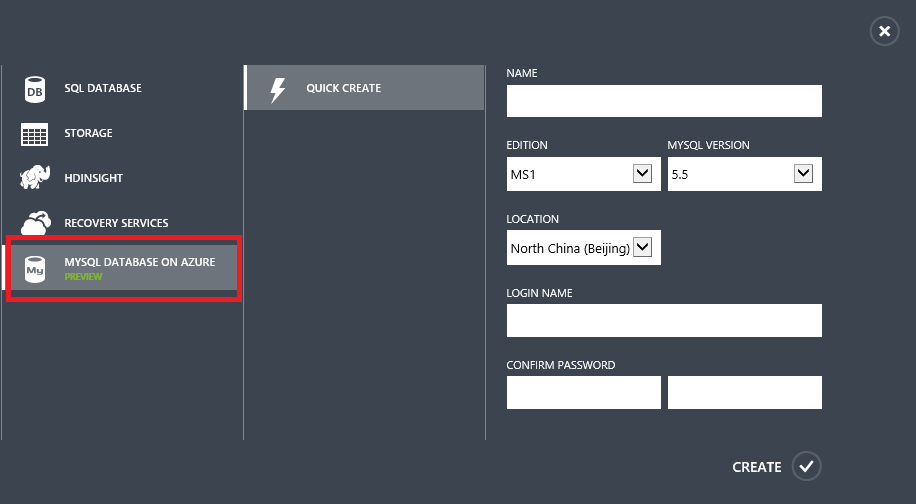This screenshot has height=504, width=916.
Task: Click the MYSQL VERSION label
Action: [x=709, y=145]
